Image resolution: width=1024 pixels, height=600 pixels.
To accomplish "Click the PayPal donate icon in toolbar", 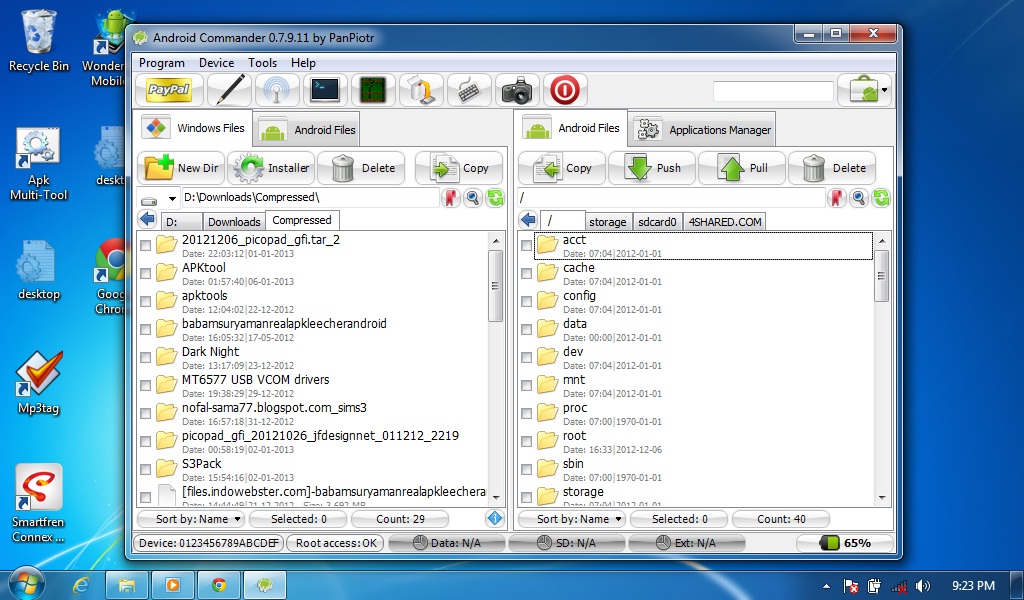I will [x=168, y=90].
